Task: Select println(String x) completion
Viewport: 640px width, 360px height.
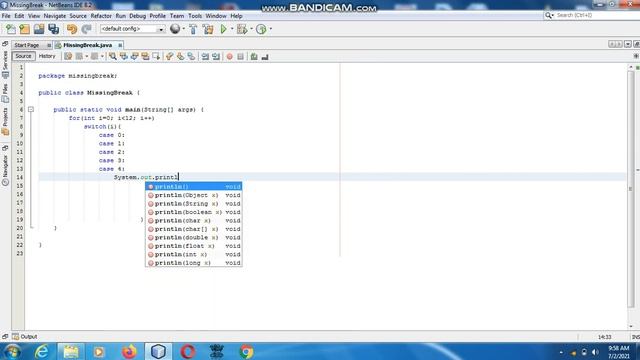Action: (194, 204)
